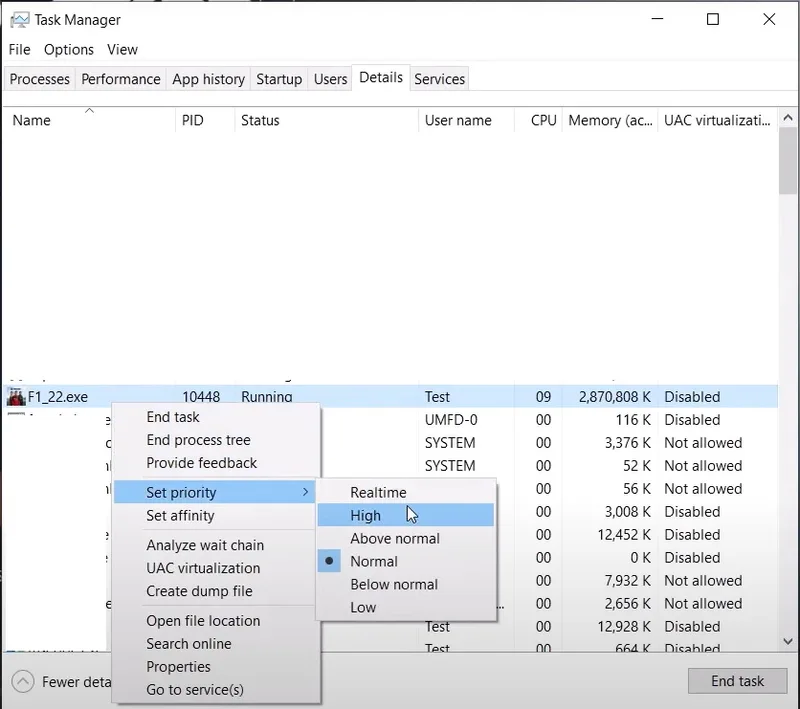The height and width of the screenshot is (709, 800).
Task: Switch to the Details tab
Action: coord(381,78)
